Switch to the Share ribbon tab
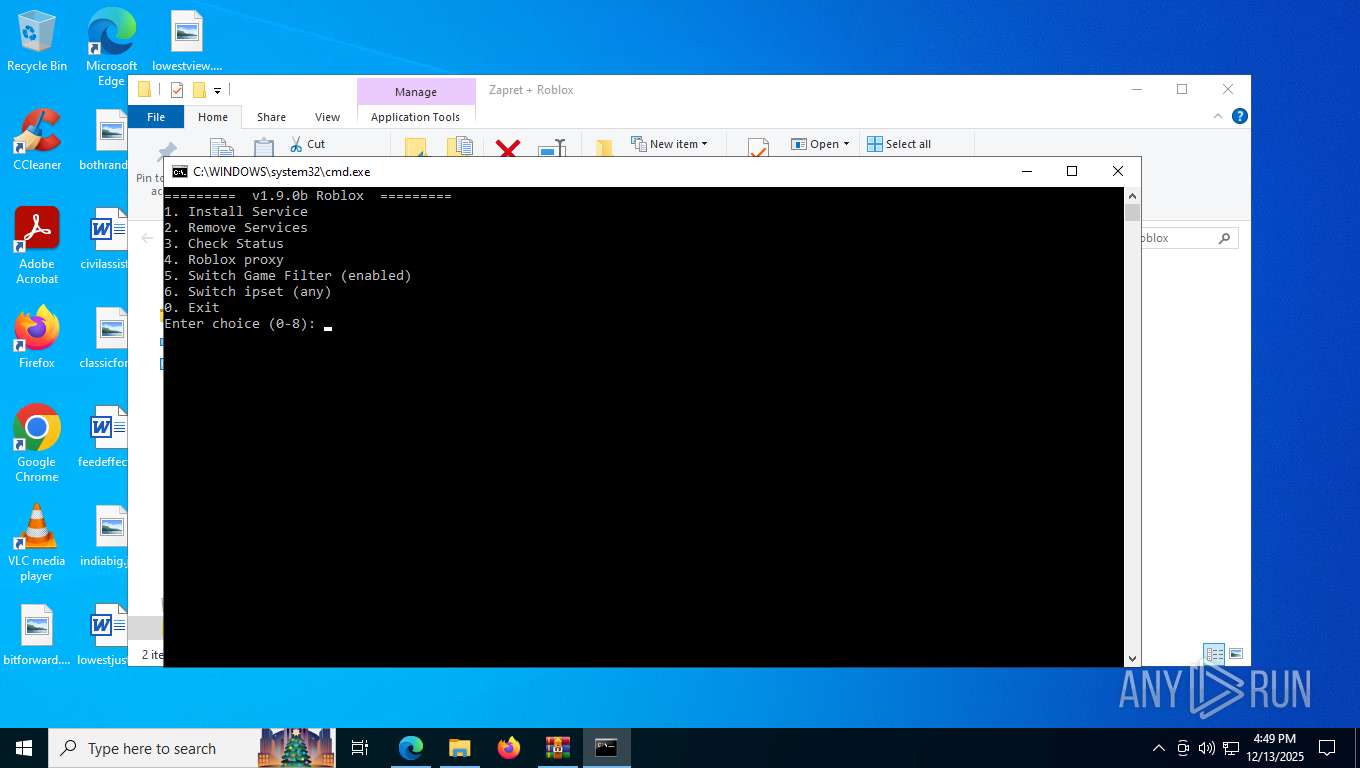The height and width of the screenshot is (768, 1360). tap(271, 117)
